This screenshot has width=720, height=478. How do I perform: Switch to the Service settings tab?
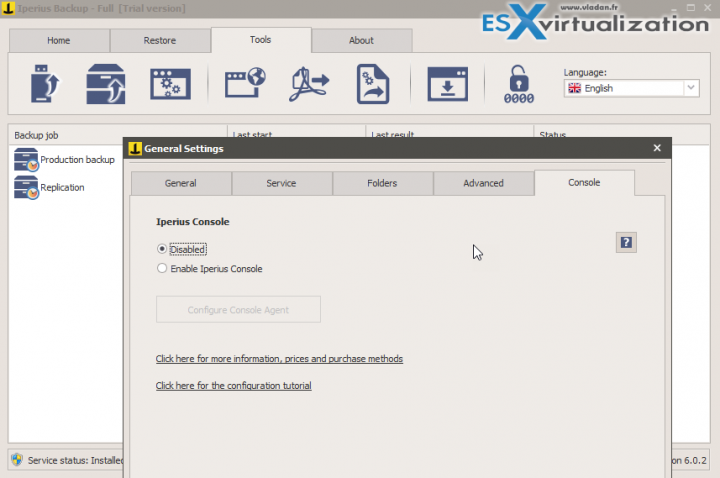(x=281, y=183)
